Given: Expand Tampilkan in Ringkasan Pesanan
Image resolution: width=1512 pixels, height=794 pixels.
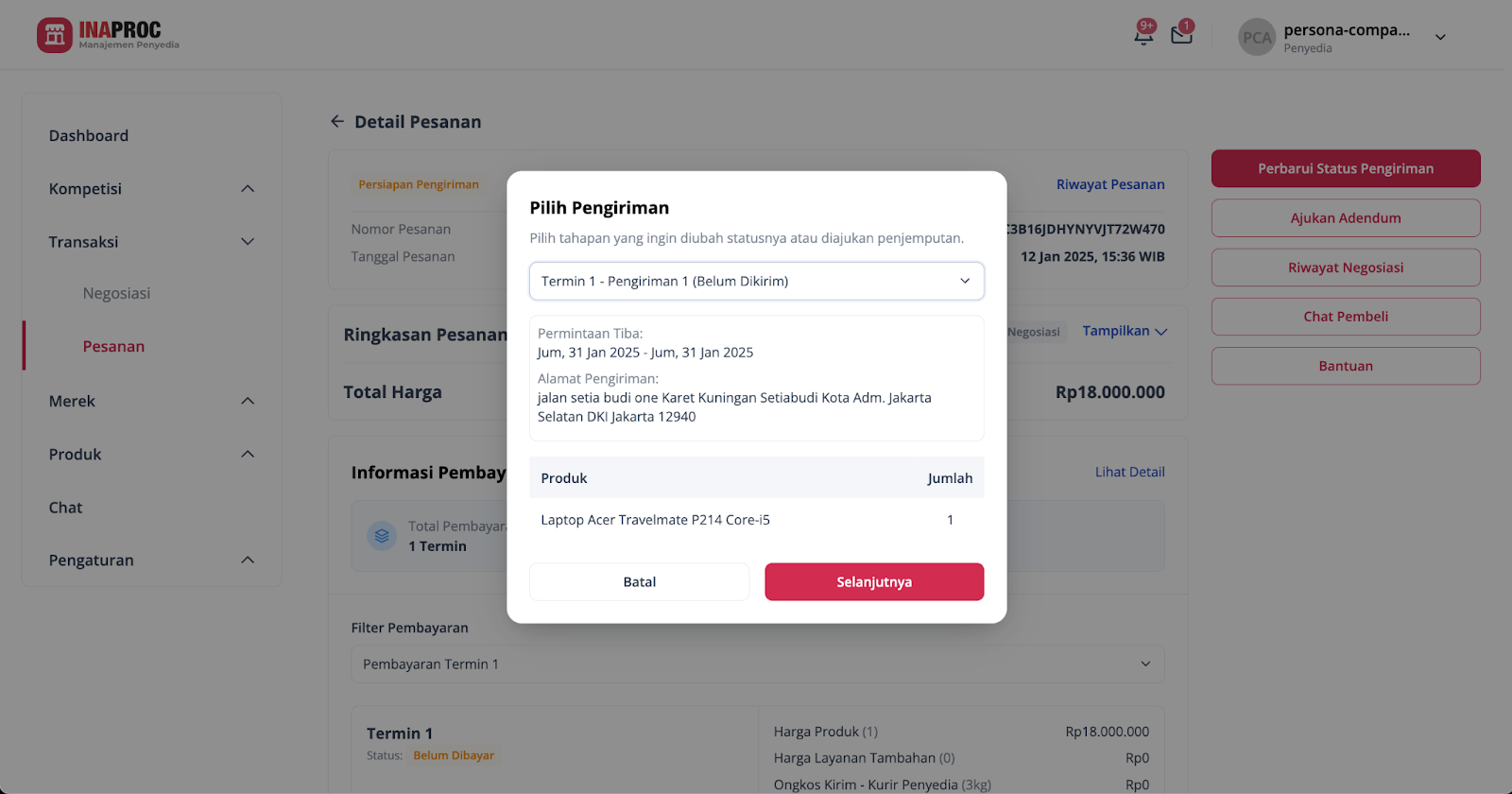Looking at the screenshot, I should tap(1125, 331).
